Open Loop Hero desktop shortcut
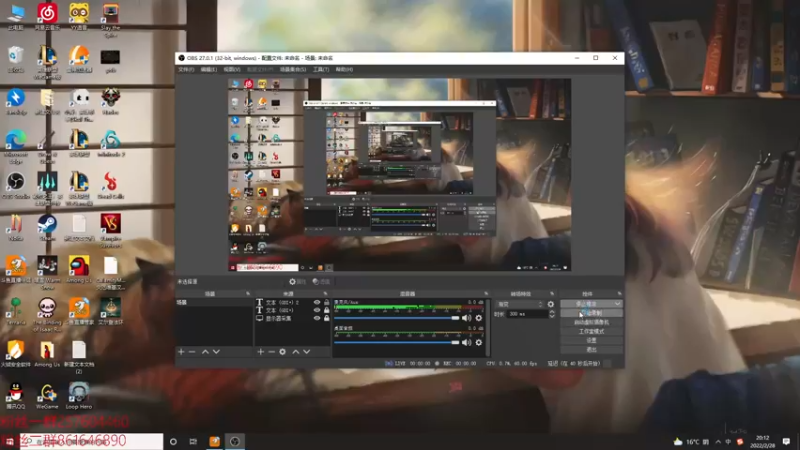The height and width of the screenshot is (450, 800). [x=79, y=396]
